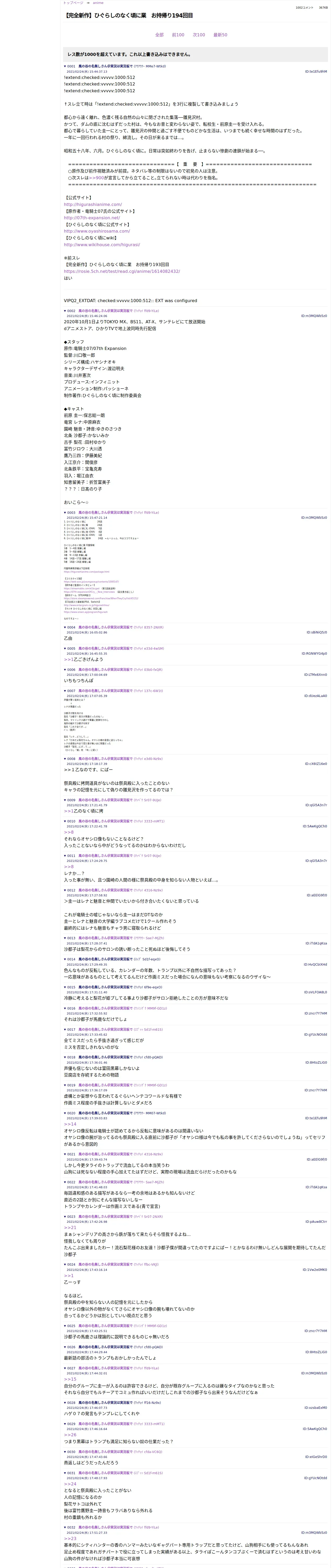Click the ▼ marker of post 0025
The width and height of the screenshot is (336, 1568).
click(65, 1326)
